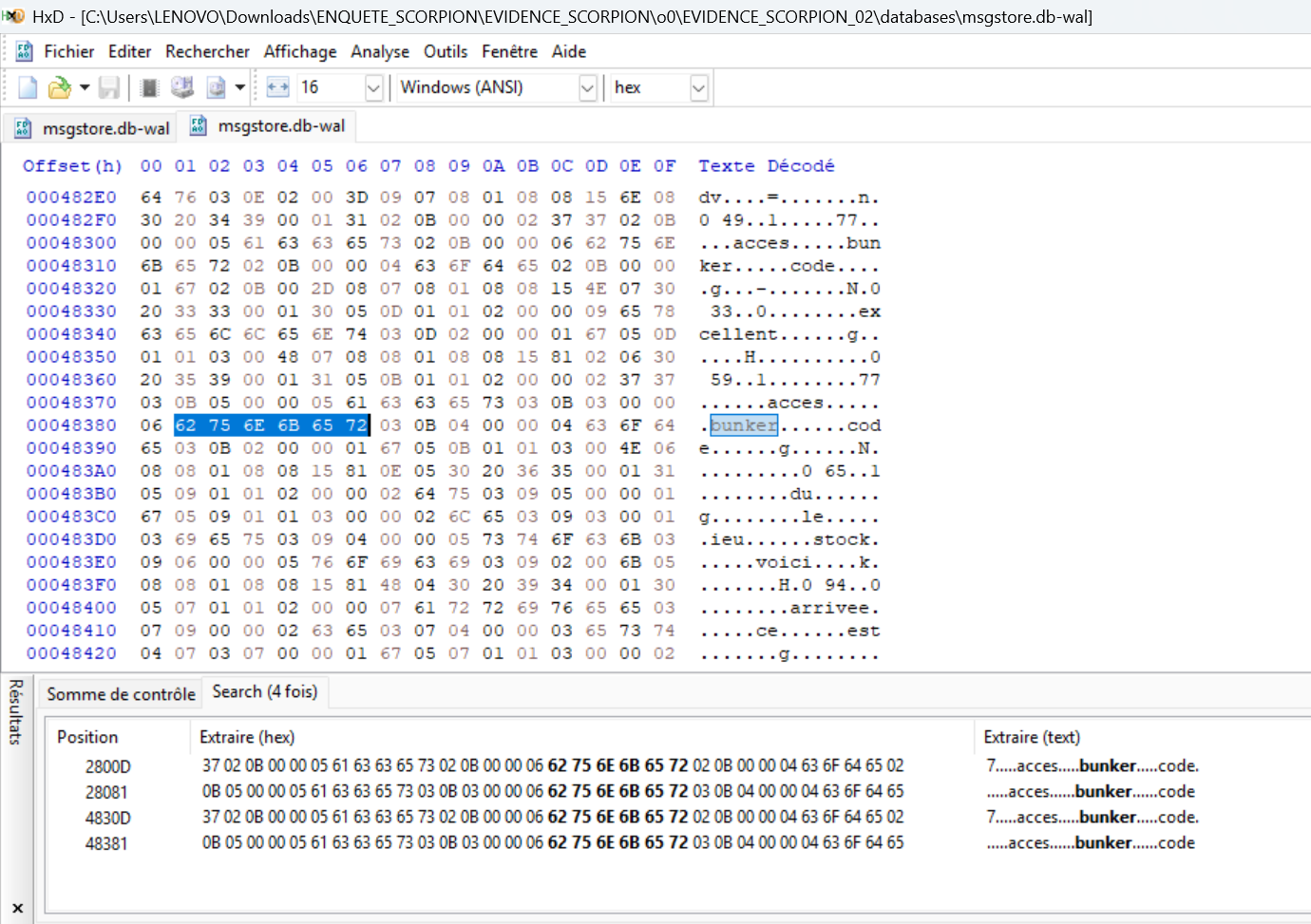Open the bytes per row dropdown arrow
Image resolution: width=1311 pixels, height=924 pixels.
tap(374, 88)
